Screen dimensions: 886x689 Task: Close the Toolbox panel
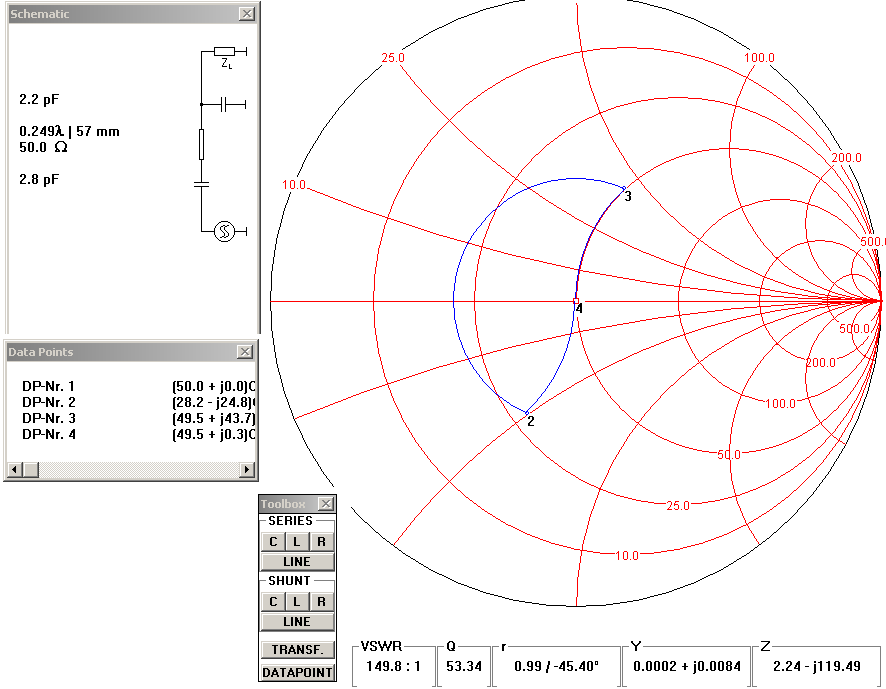[325, 504]
